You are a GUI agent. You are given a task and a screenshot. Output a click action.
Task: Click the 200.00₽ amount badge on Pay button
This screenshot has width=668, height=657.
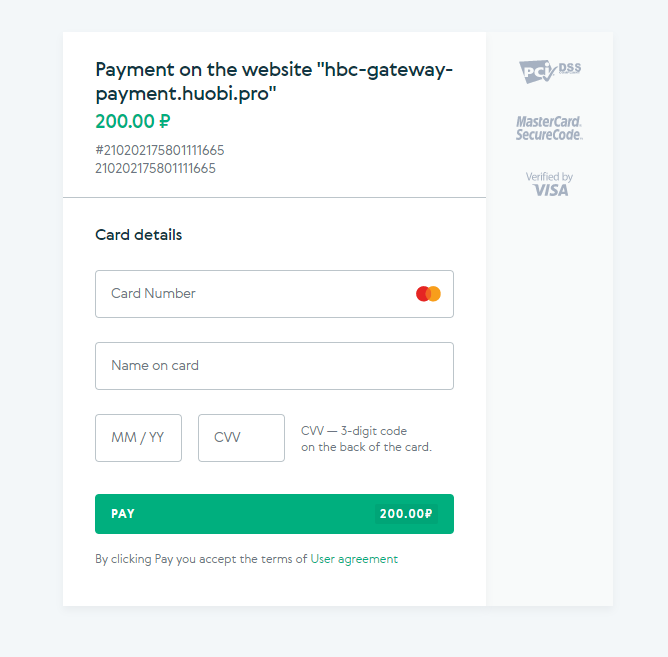click(406, 514)
